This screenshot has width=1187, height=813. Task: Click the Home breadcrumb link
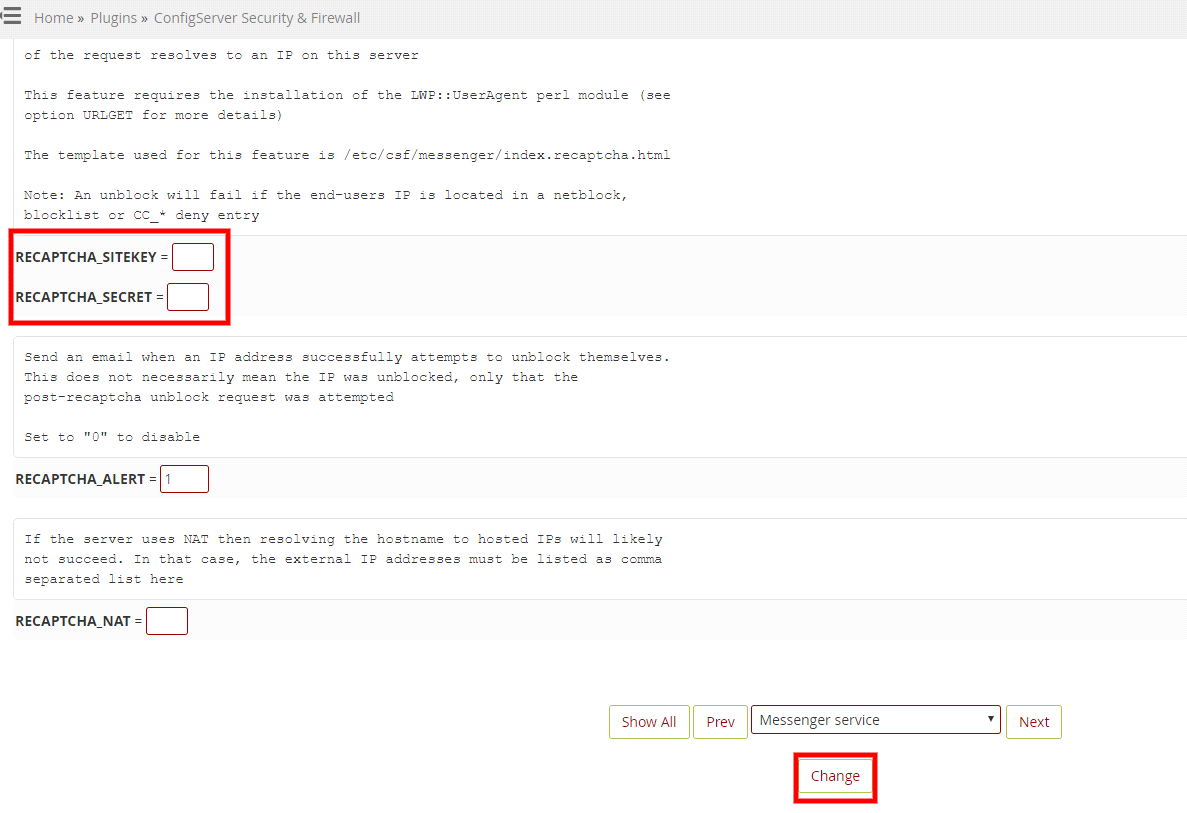click(x=53, y=17)
